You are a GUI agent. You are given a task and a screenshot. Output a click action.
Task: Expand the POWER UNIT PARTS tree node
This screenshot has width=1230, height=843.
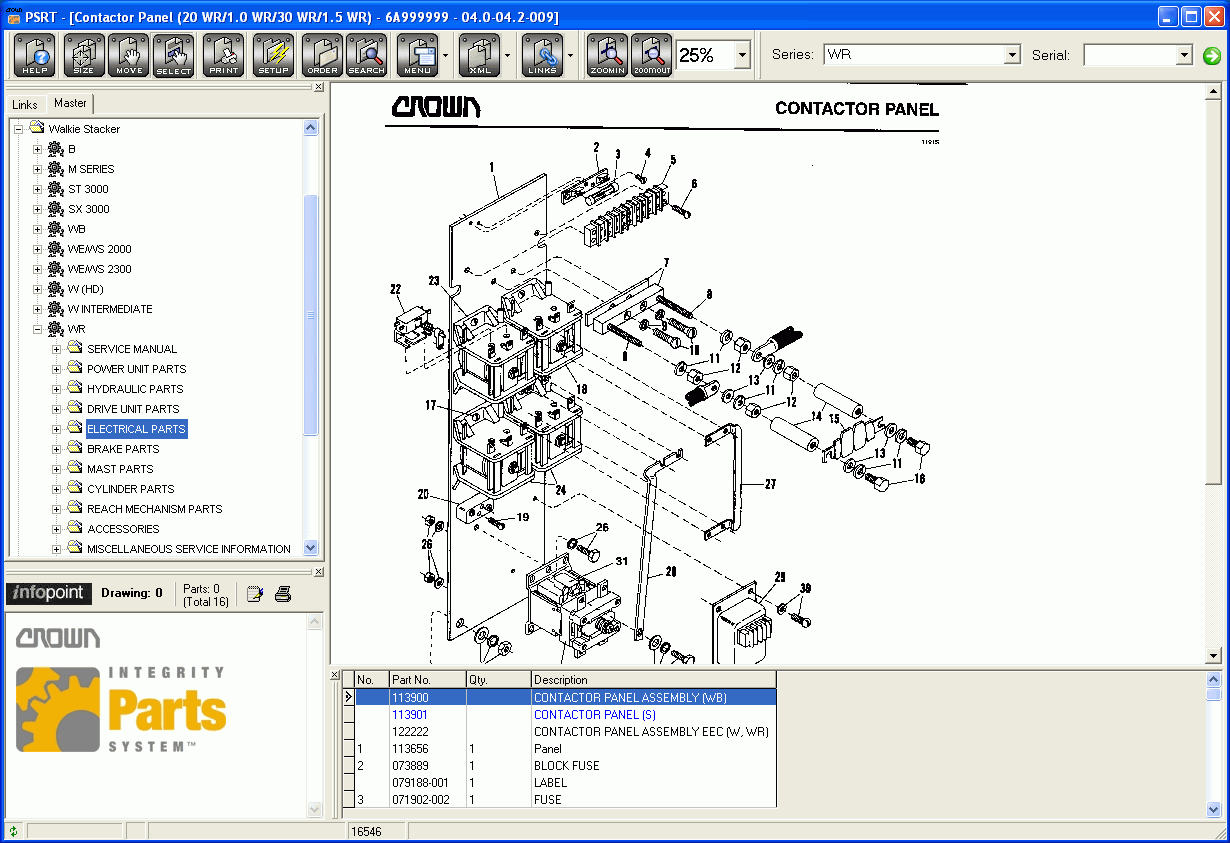[56, 368]
